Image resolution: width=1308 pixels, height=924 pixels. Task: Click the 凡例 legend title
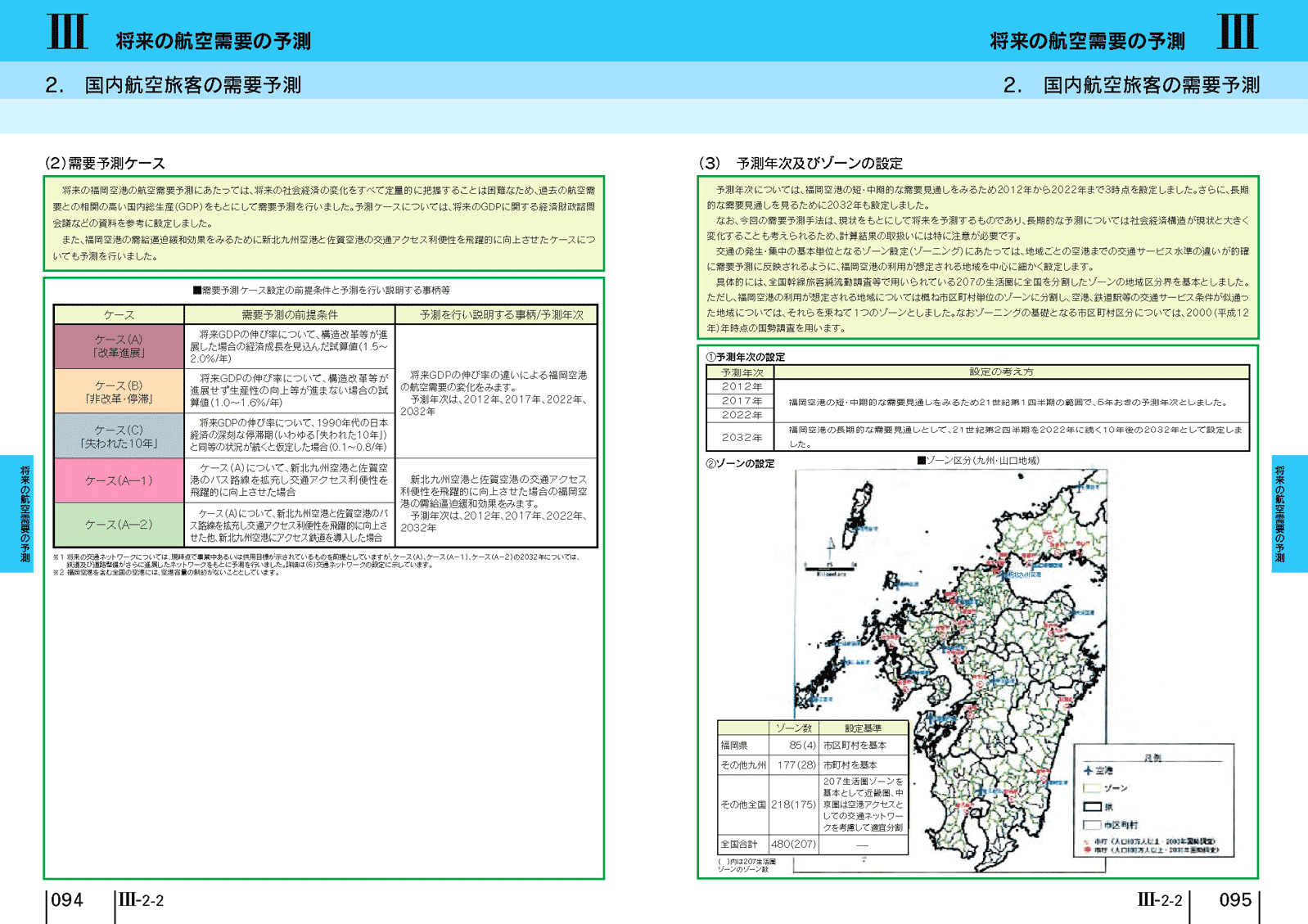pyautogui.click(x=1152, y=757)
